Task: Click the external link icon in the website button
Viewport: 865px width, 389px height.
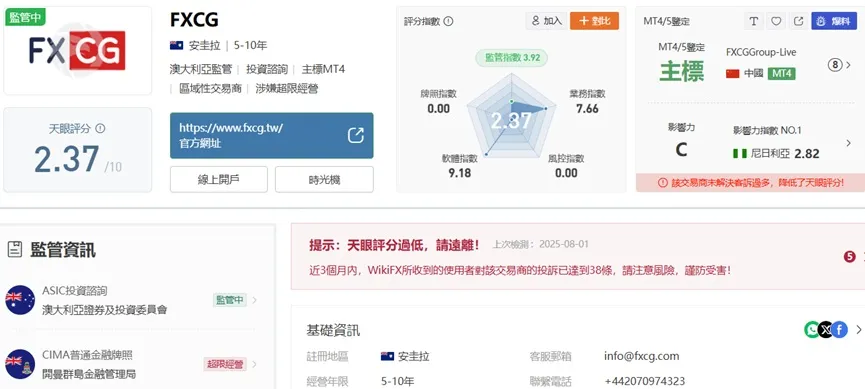Action: click(x=356, y=136)
